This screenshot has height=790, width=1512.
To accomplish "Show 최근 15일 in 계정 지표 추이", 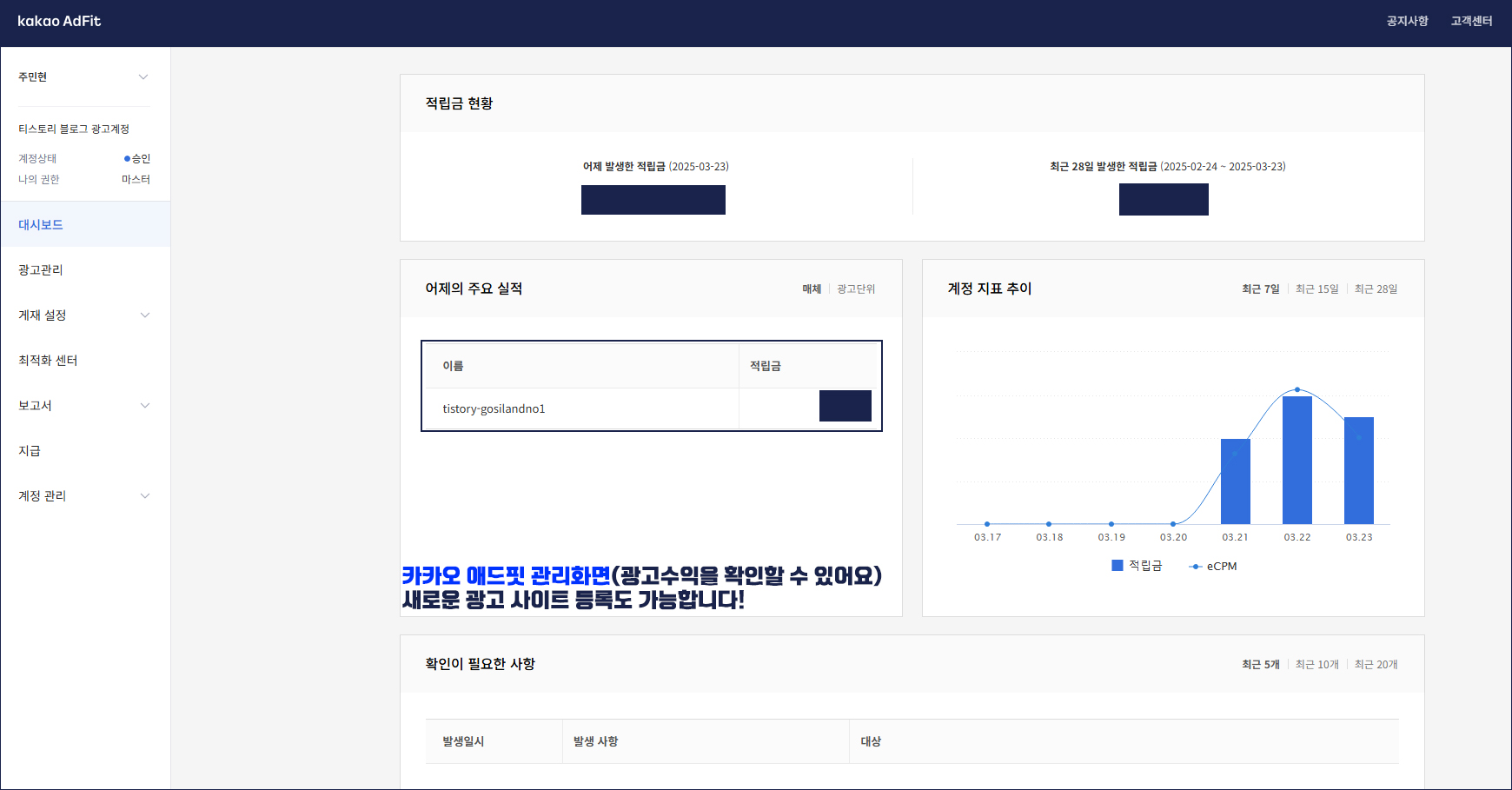I will pos(1316,289).
